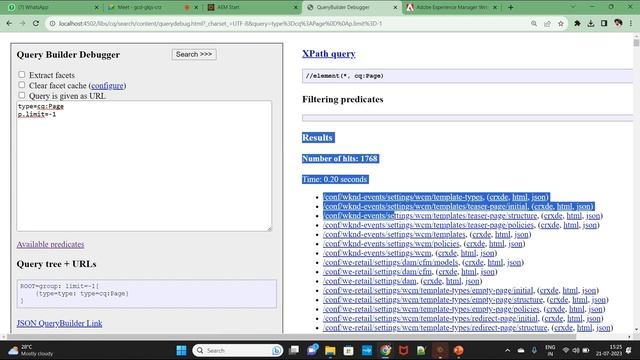Share this page via share icon
The image size is (640, 360).
coord(547,24)
